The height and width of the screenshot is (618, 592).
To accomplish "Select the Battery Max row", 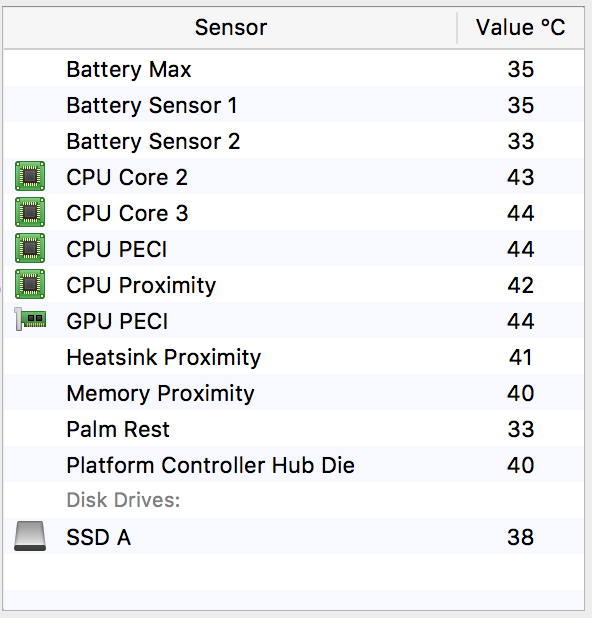I will click(x=294, y=69).
